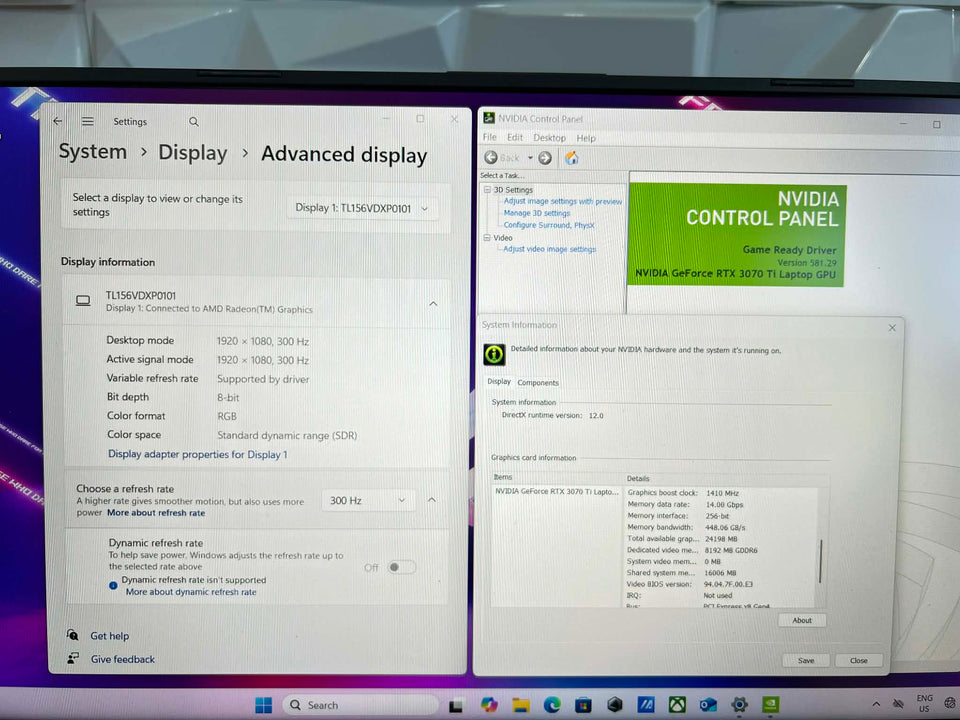Open the Xbox app from the taskbar
The width and height of the screenshot is (960, 720).
676,705
